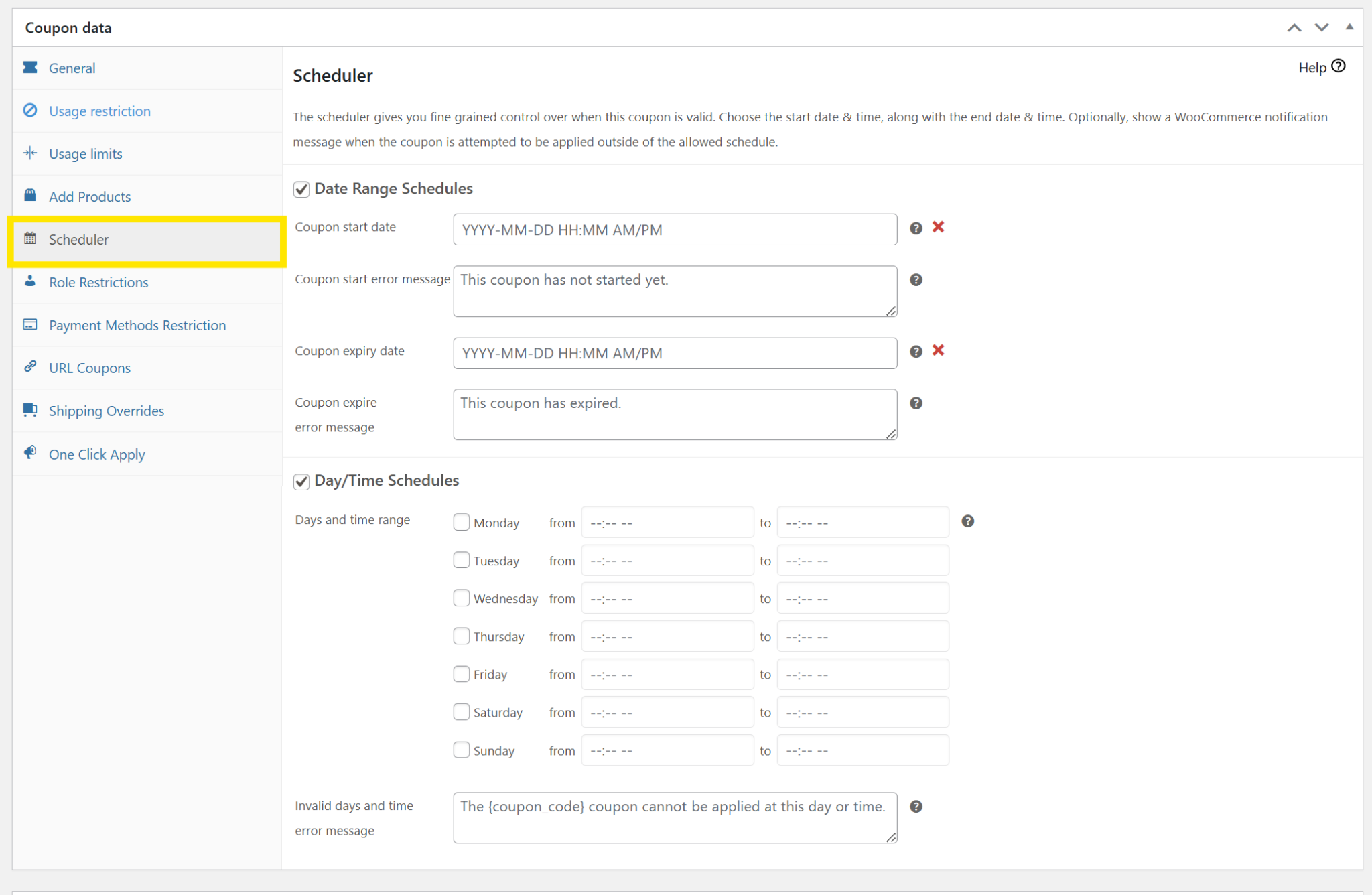Click the Add Products bag icon
The width and height of the screenshot is (1372, 895).
[30, 196]
